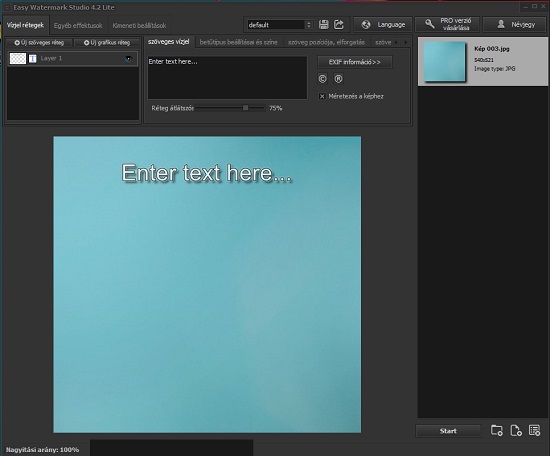Insert the copyright © symbol
550x456 pixels.
pos(322,79)
